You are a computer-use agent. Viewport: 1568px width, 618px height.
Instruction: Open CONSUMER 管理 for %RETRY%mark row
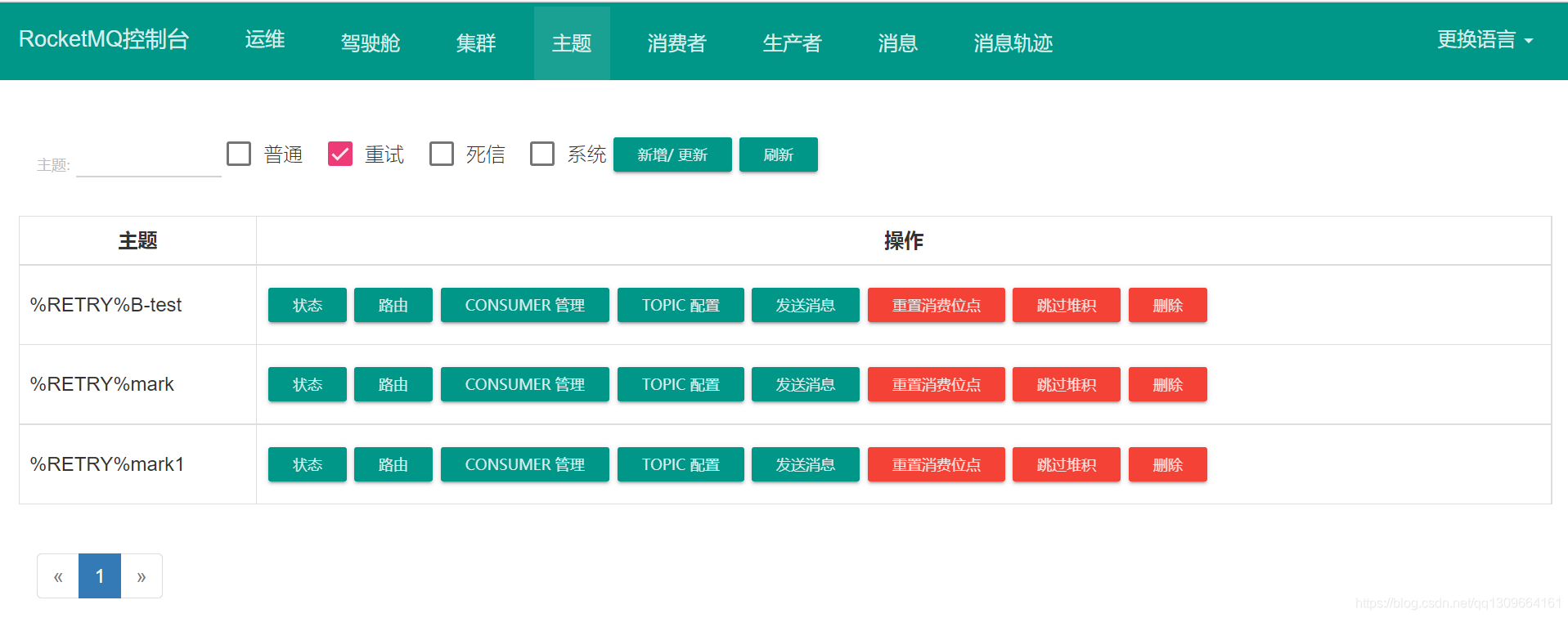point(525,384)
